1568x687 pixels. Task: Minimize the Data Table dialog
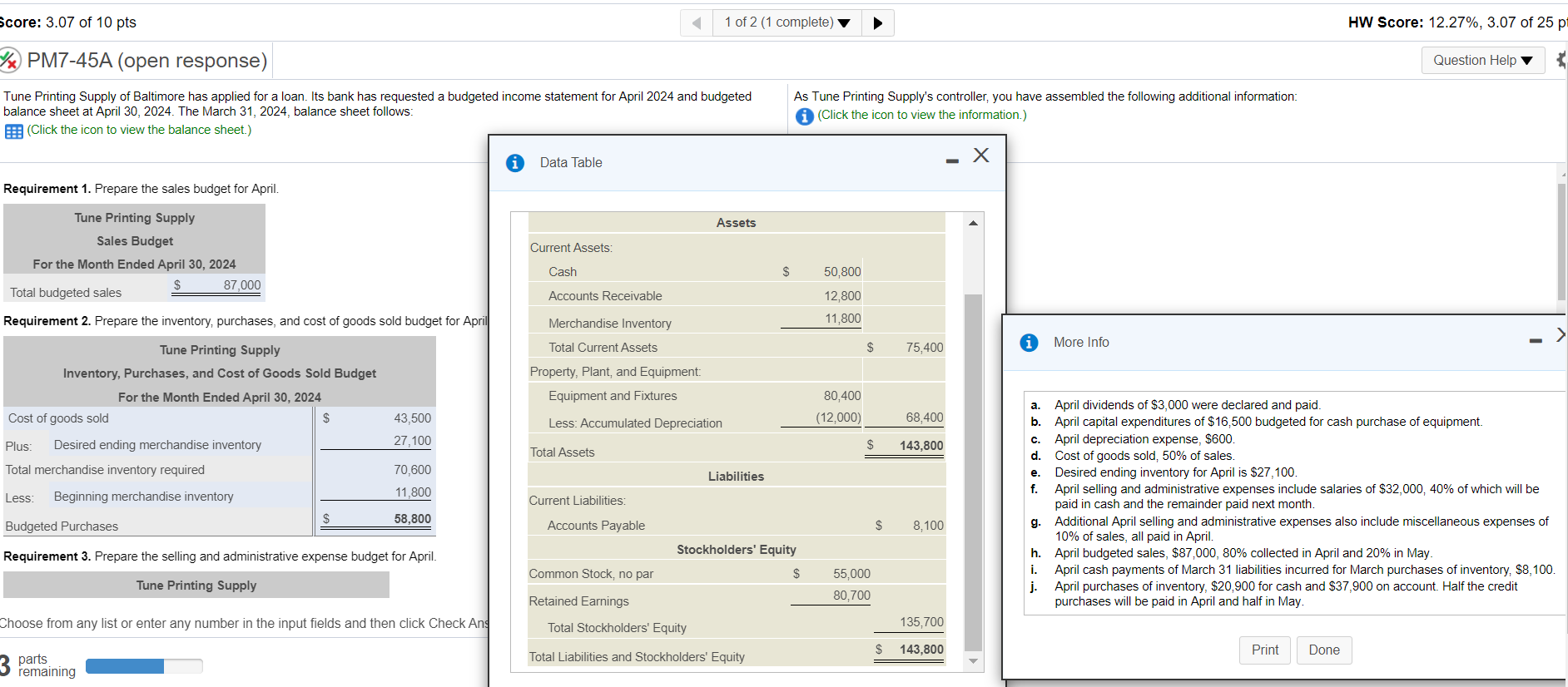(x=952, y=161)
